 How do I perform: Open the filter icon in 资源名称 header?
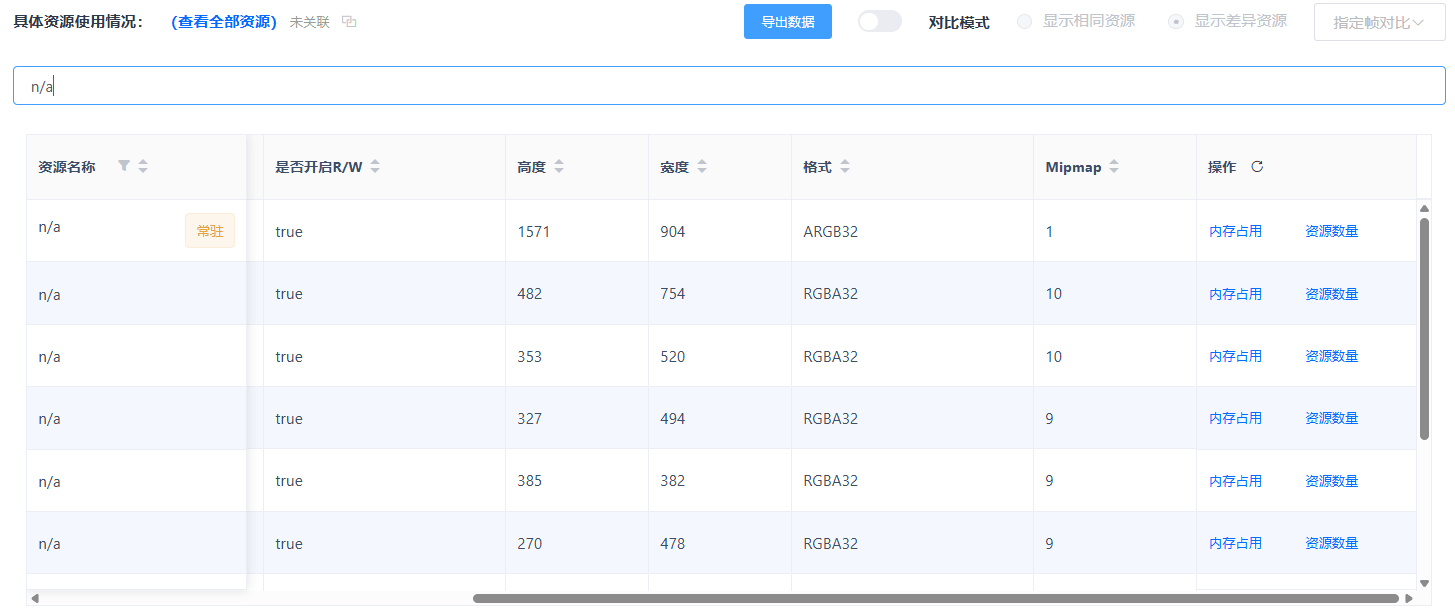click(x=124, y=166)
